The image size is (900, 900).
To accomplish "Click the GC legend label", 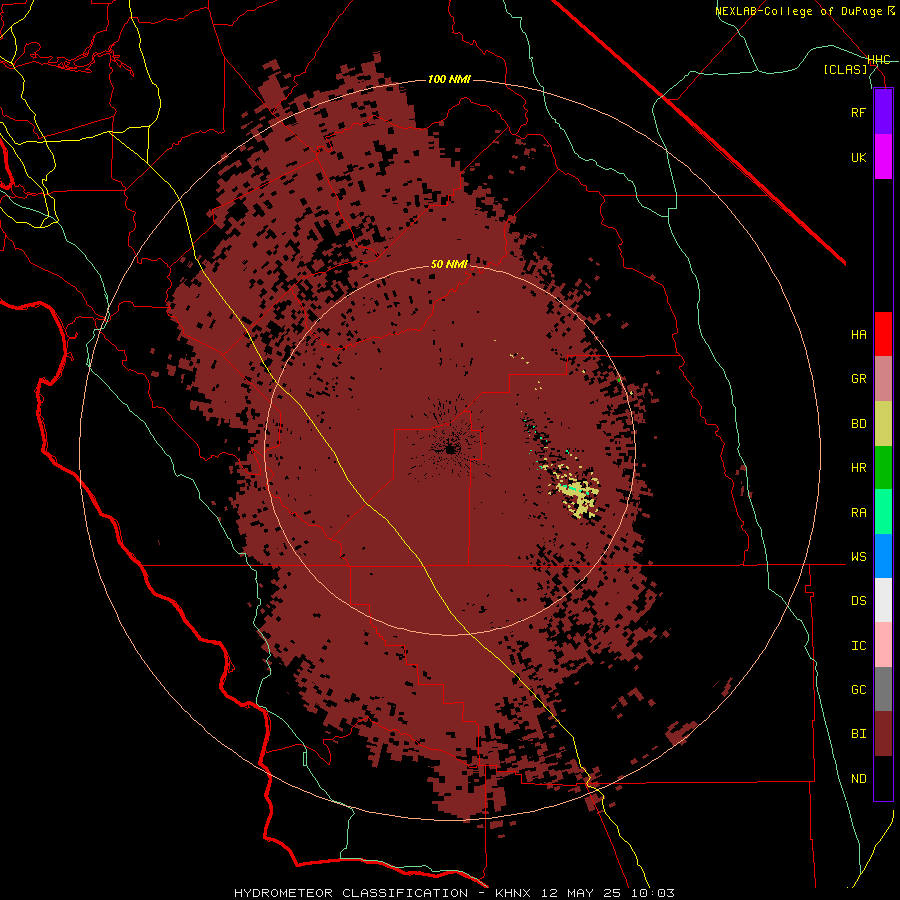I will coord(858,690).
